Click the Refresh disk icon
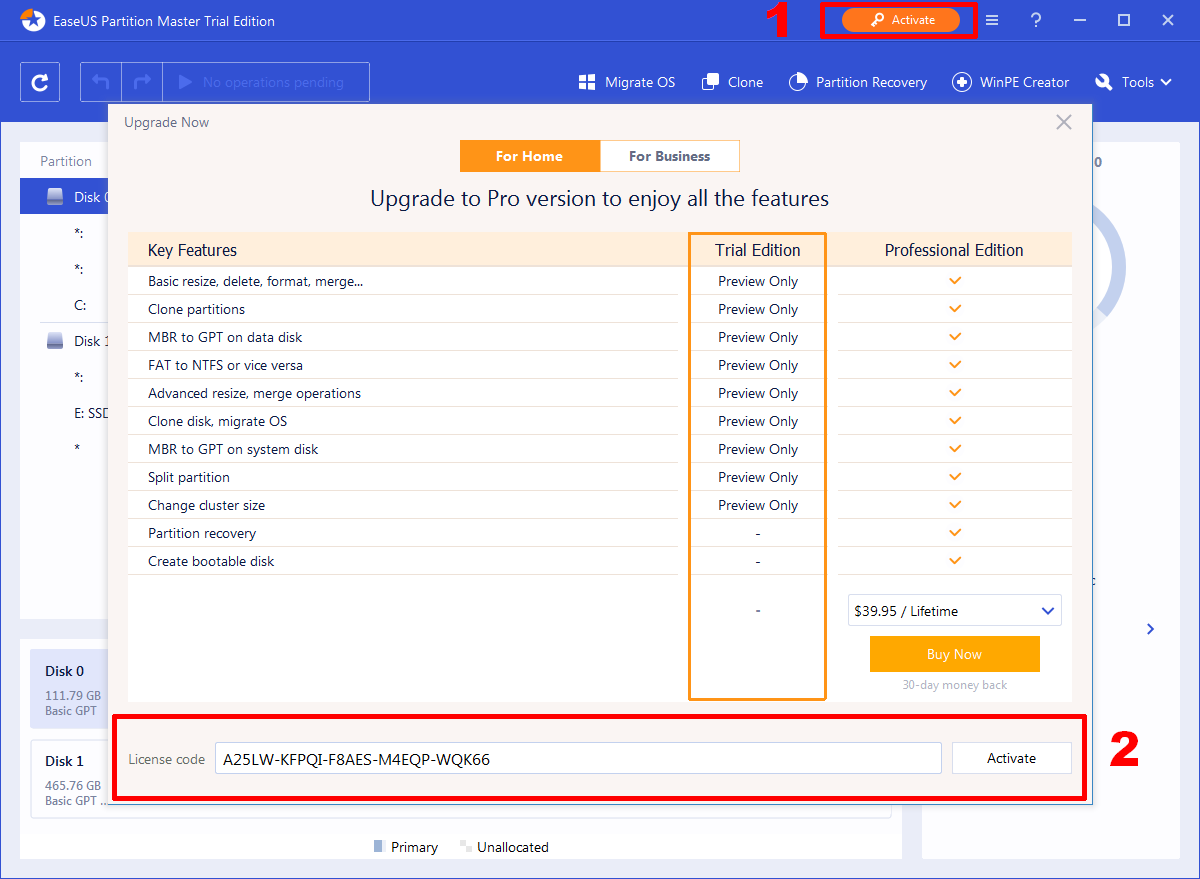Viewport: 1200px width, 879px height. click(40, 82)
